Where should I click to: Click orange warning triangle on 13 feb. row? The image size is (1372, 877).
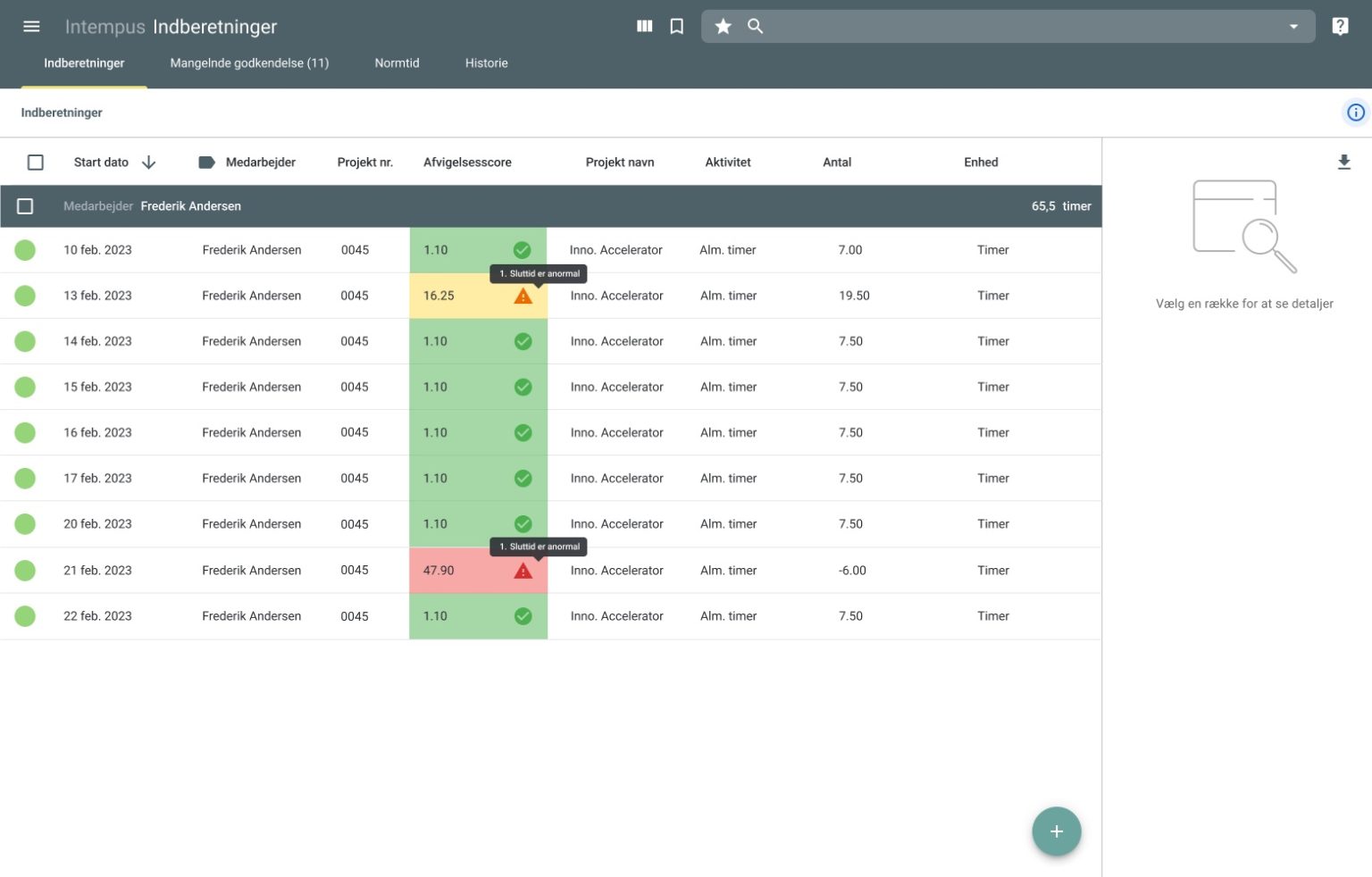pos(523,297)
